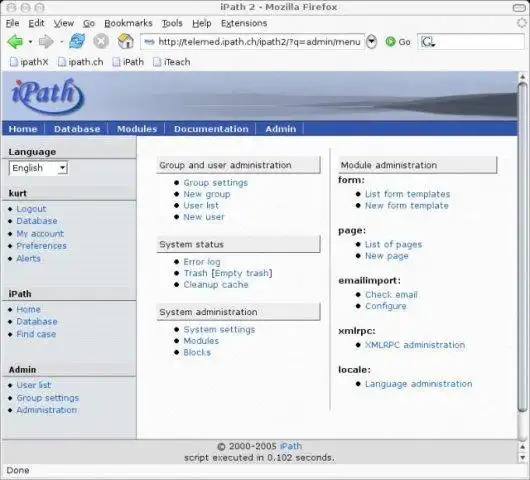
Task: Click Find case in iPath sidebar
Action: point(36,334)
